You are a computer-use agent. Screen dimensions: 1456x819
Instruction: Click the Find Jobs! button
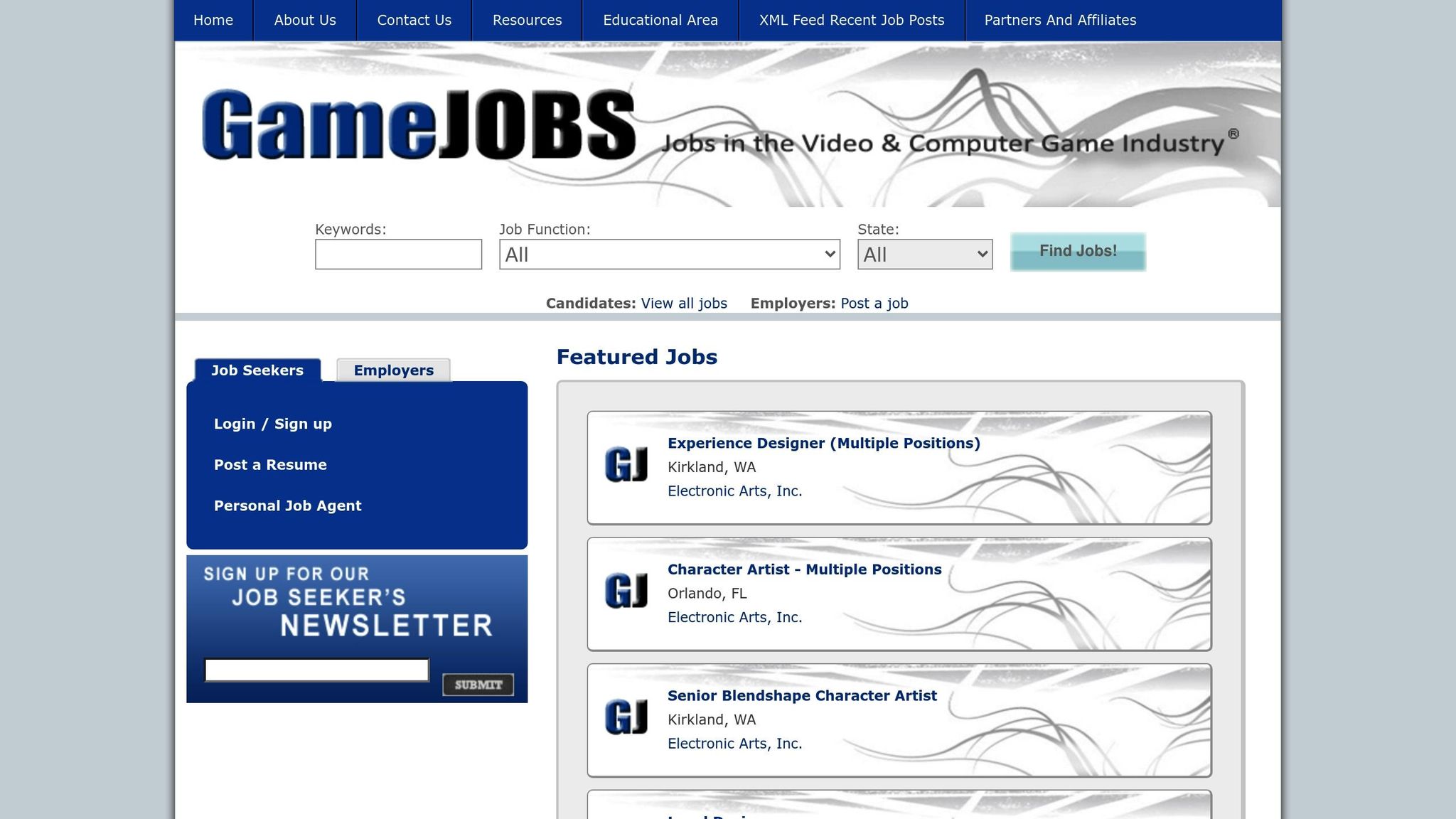click(x=1078, y=252)
